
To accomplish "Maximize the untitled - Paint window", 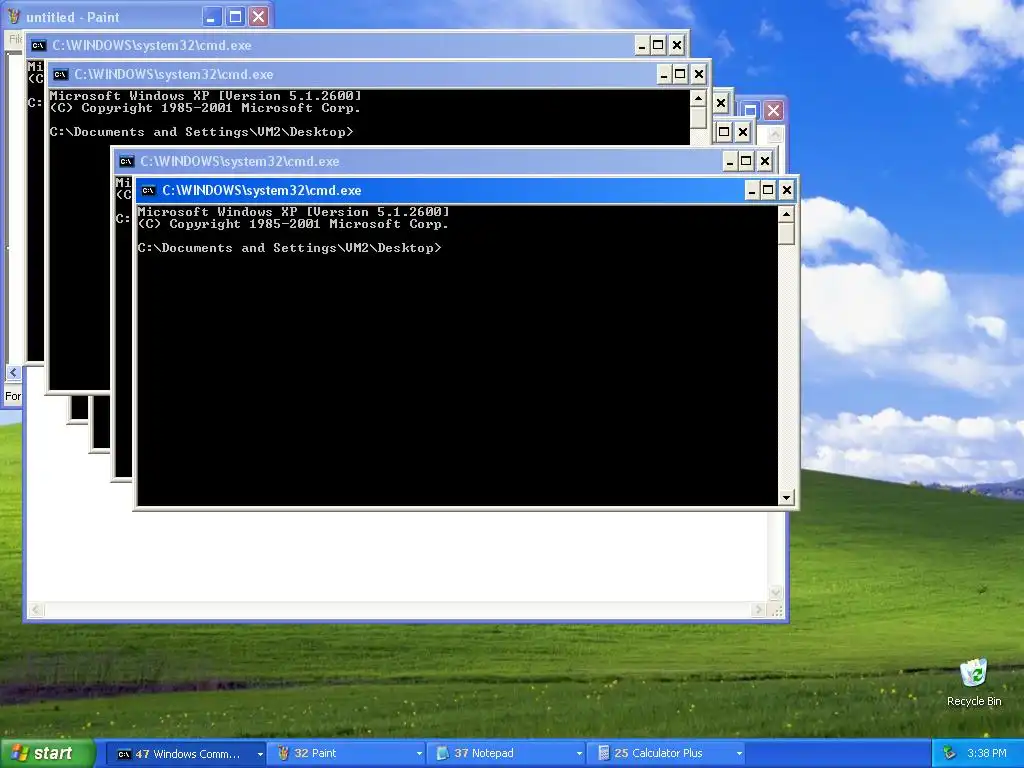I will (x=235, y=16).
